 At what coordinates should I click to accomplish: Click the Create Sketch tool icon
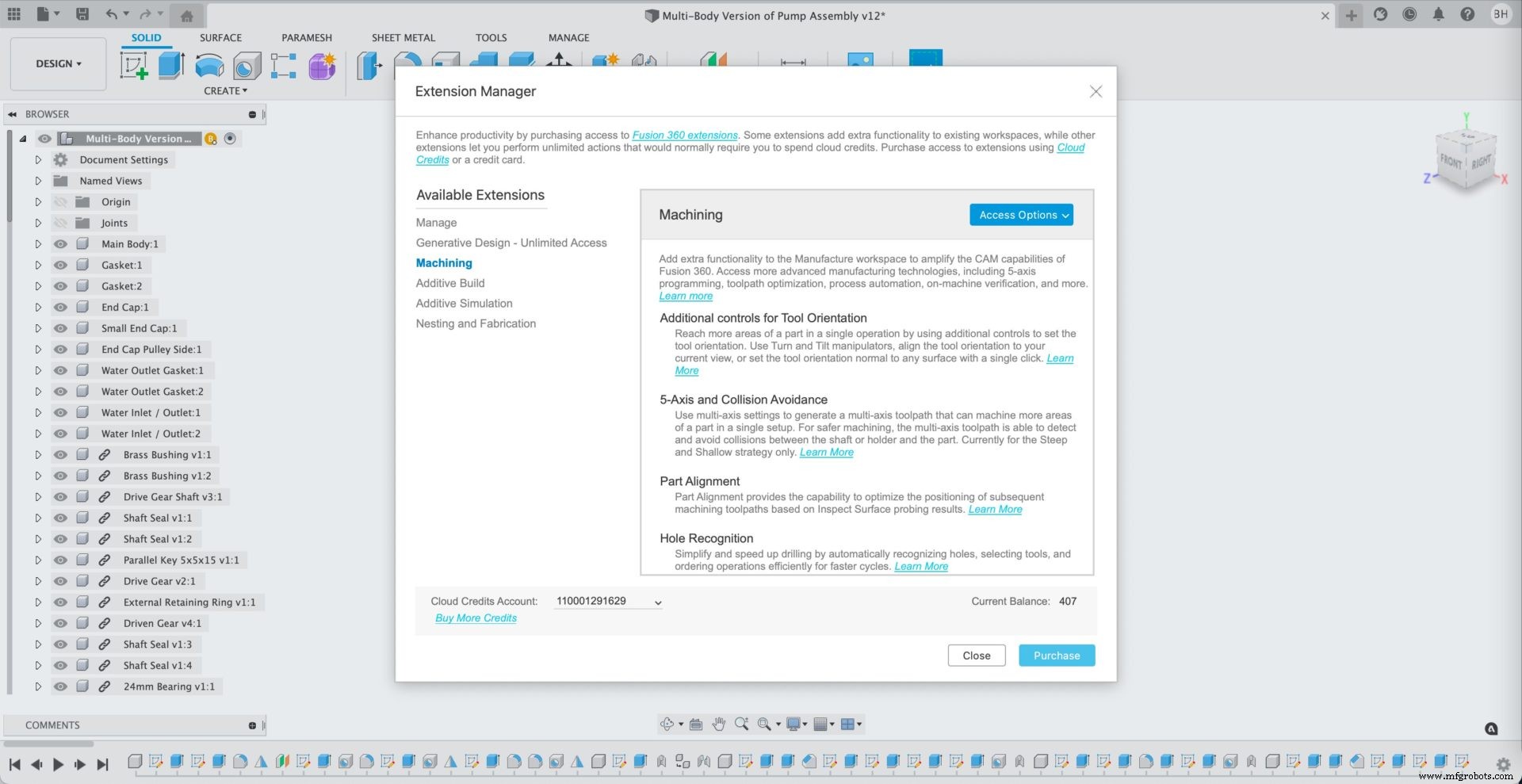tap(134, 66)
